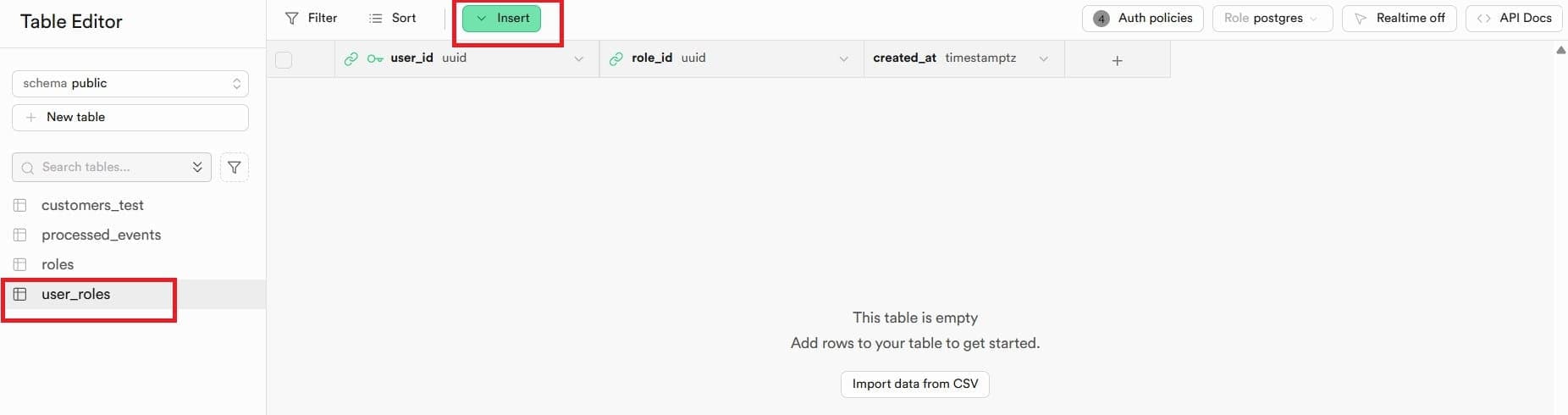This screenshot has width=1568, height=415.
Task: Click the link icon on role_id column
Action: point(616,58)
